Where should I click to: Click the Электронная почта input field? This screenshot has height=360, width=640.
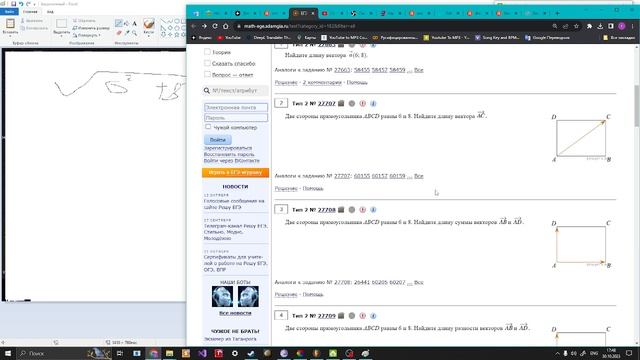click(x=236, y=107)
